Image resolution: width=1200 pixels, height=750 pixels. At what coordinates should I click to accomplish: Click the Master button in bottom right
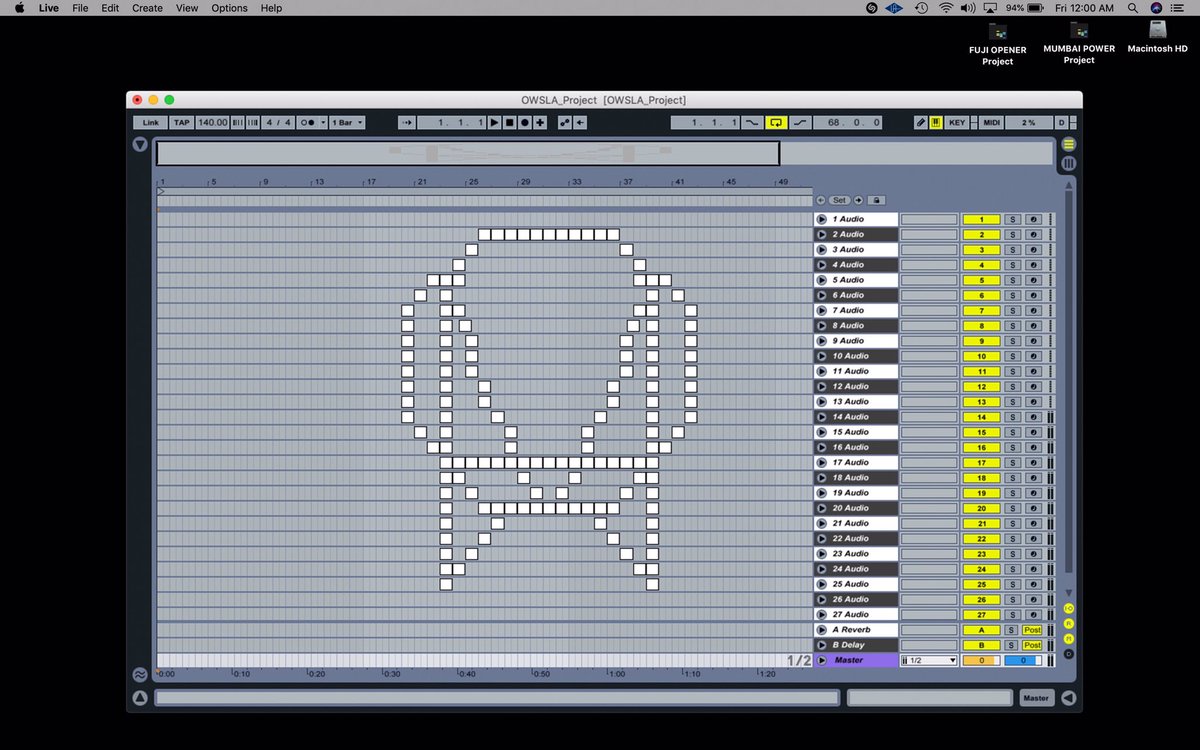(x=1036, y=698)
